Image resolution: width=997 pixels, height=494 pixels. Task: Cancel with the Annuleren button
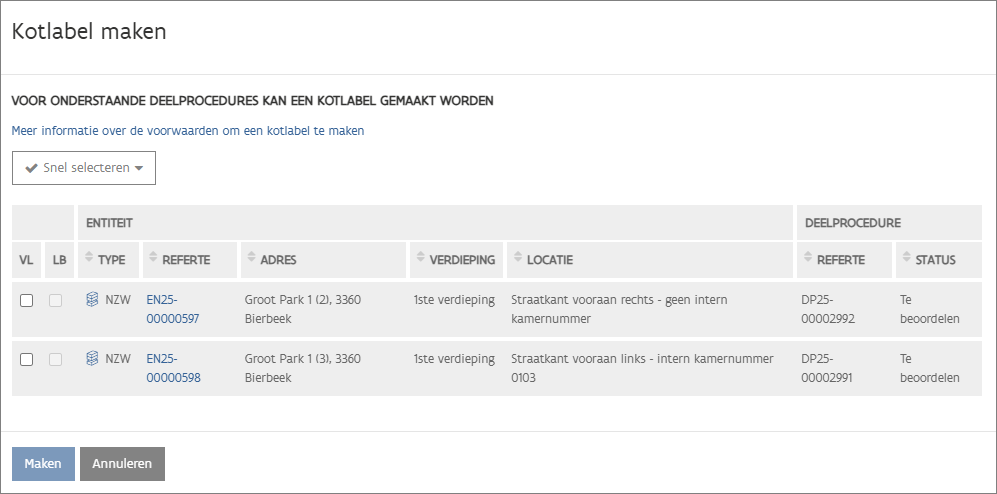click(122, 464)
